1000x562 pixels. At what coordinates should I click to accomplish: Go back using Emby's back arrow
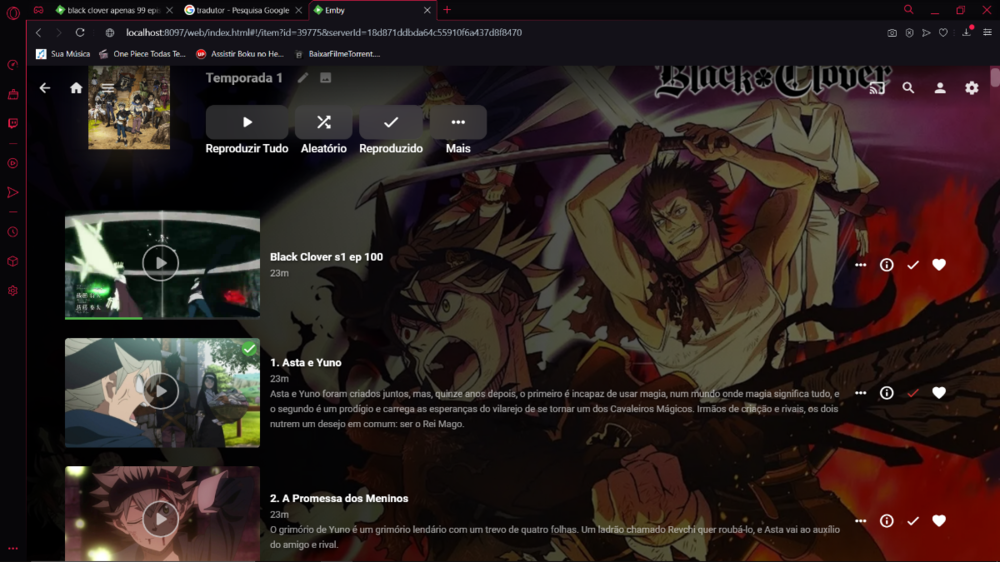45,88
